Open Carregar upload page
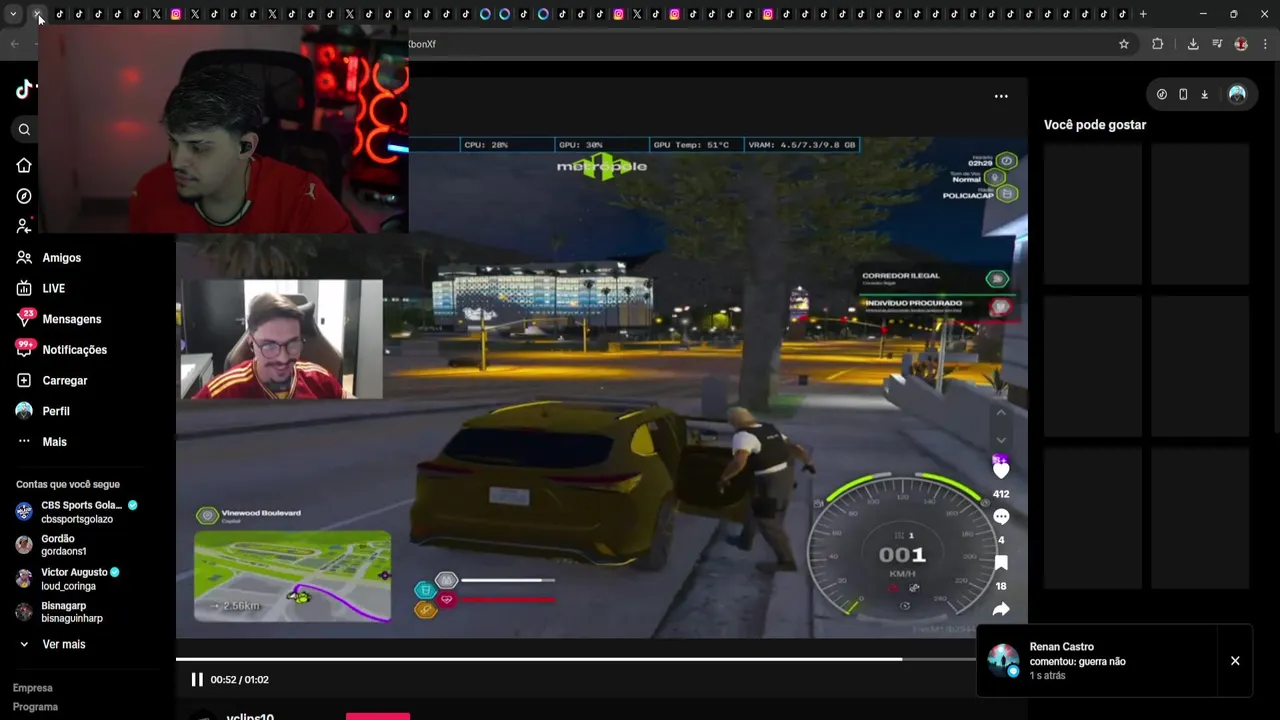 pyautogui.click(x=52, y=381)
